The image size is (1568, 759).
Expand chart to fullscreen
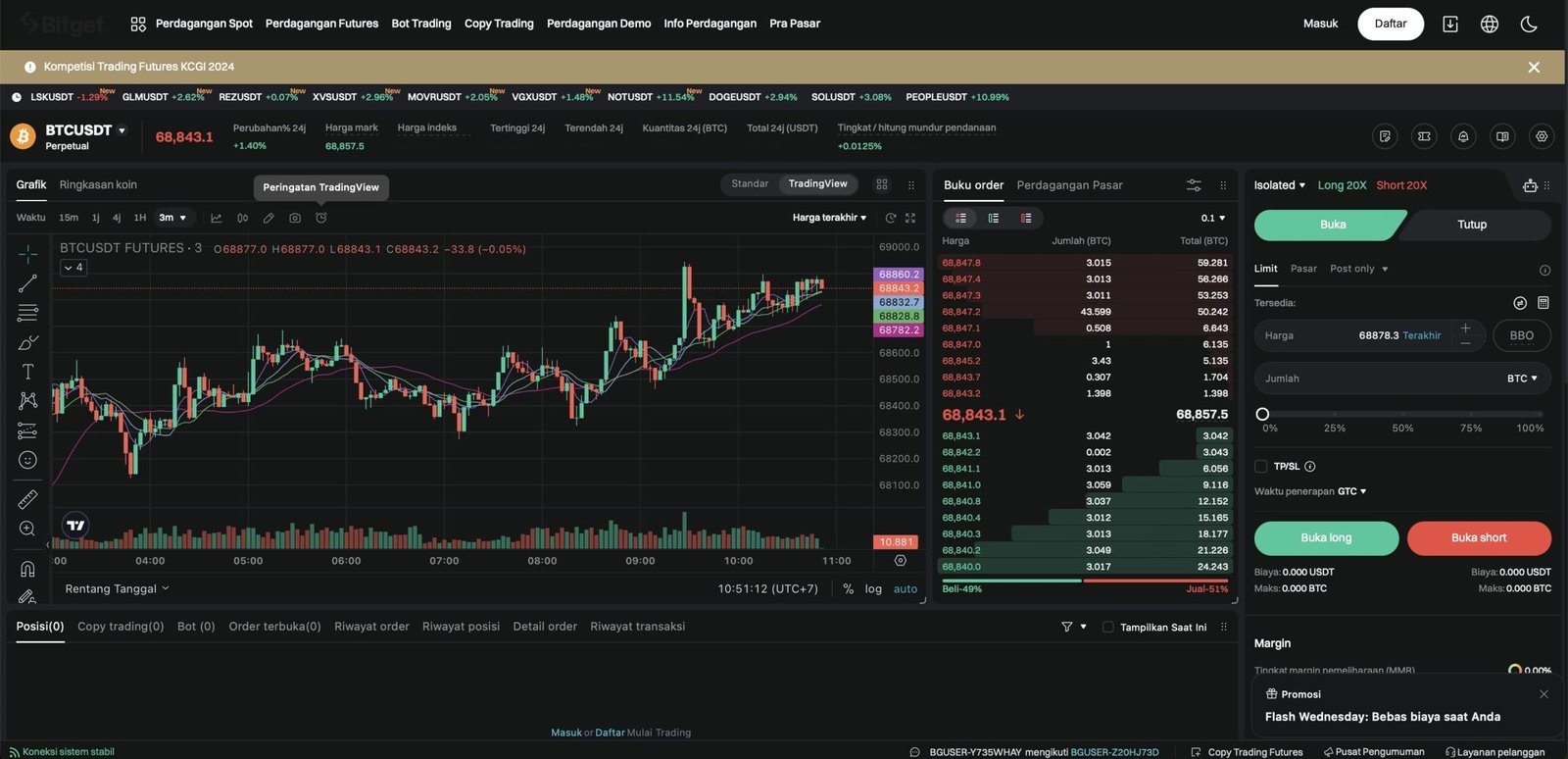tap(910, 218)
